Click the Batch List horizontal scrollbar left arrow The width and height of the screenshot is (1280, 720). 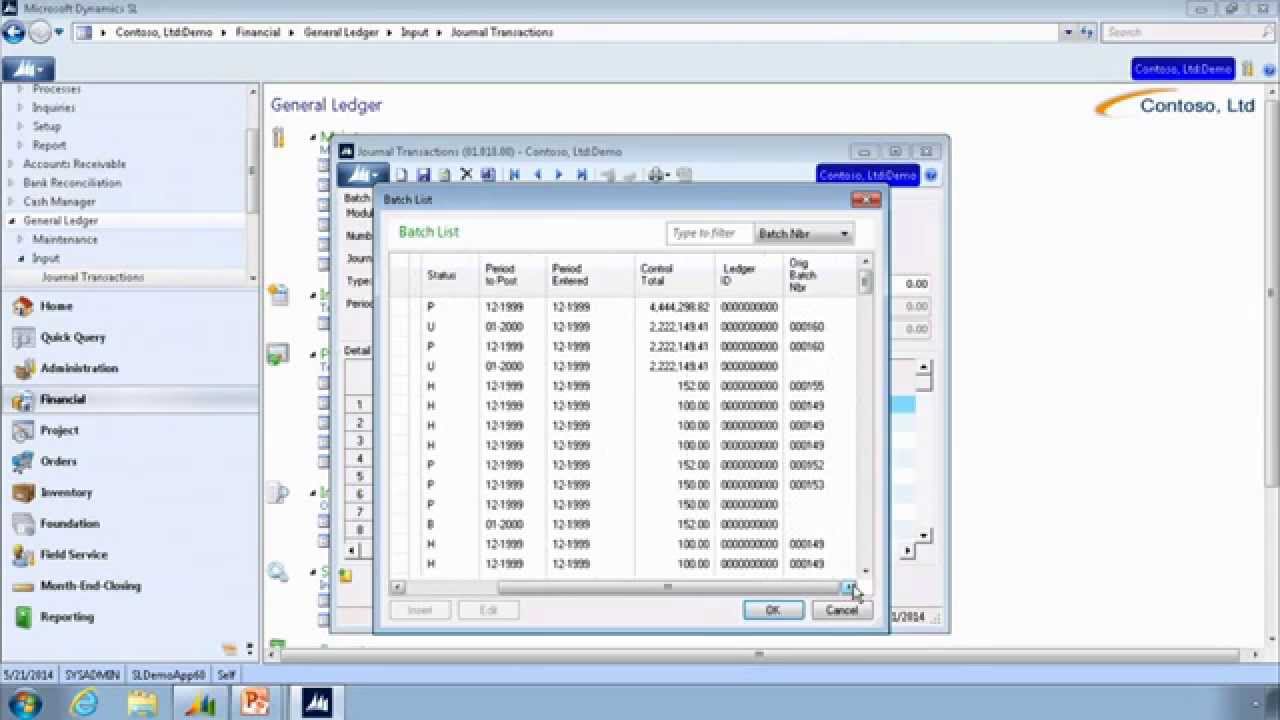point(398,587)
